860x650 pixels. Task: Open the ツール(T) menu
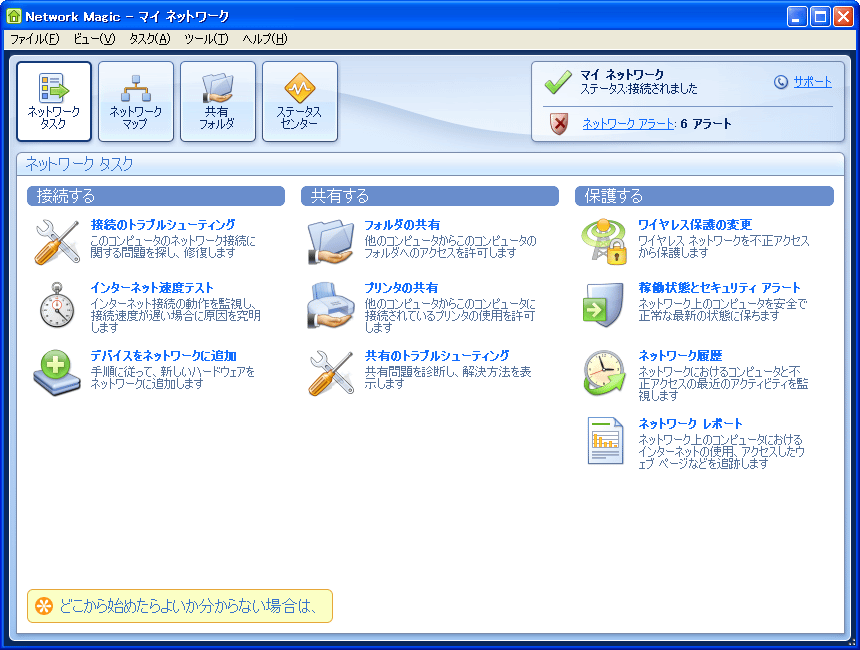coord(206,39)
